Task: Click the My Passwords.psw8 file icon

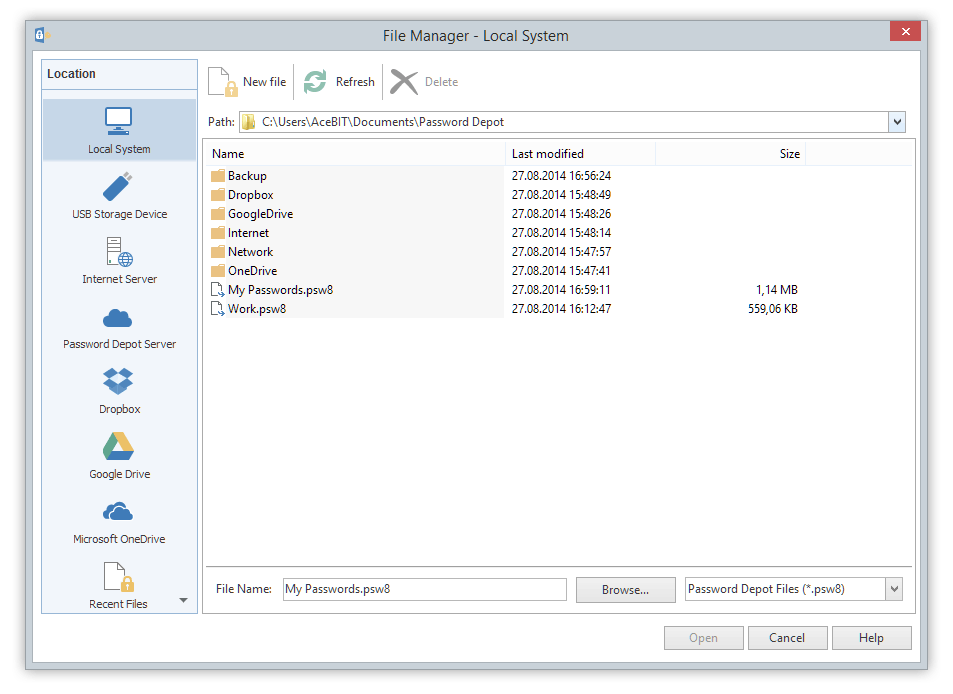Action: (x=218, y=290)
